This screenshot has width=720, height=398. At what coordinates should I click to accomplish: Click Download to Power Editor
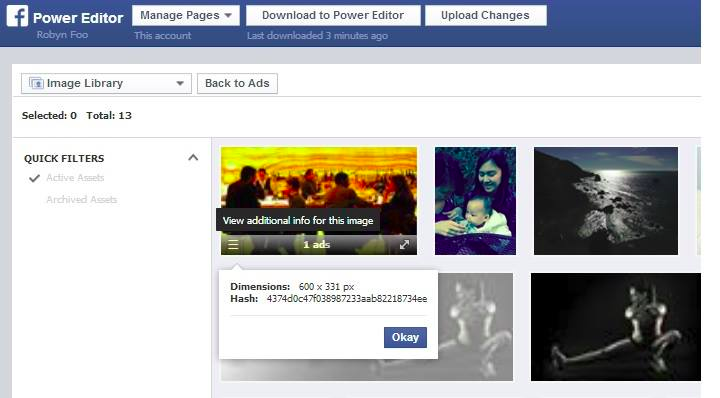point(333,15)
